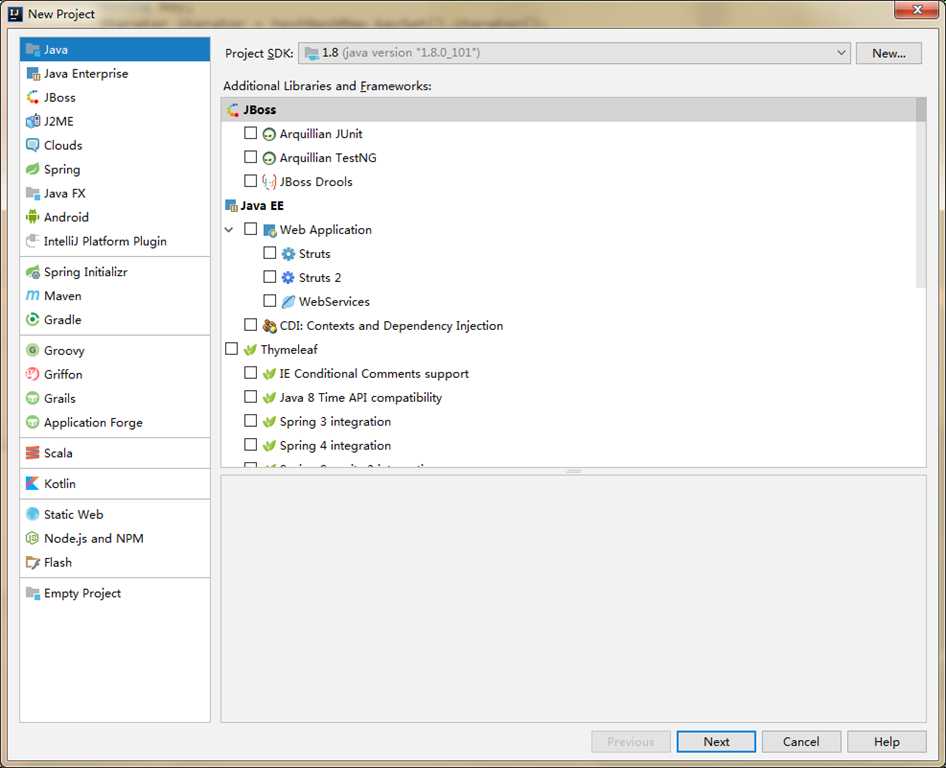Choose the J2ME icon

point(33,121)
